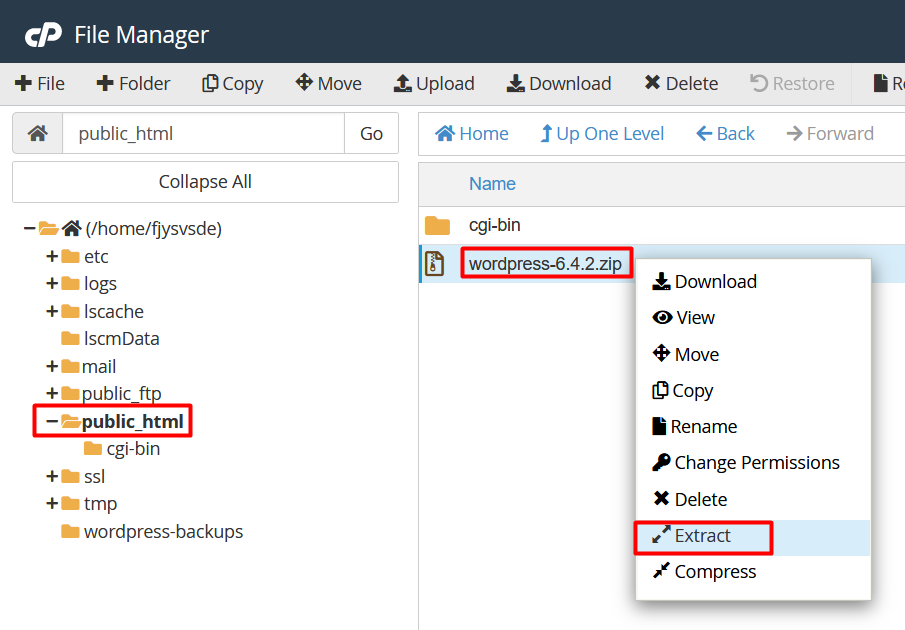
Task: Expand the etc folder tree node
Action: coord(52,257)
